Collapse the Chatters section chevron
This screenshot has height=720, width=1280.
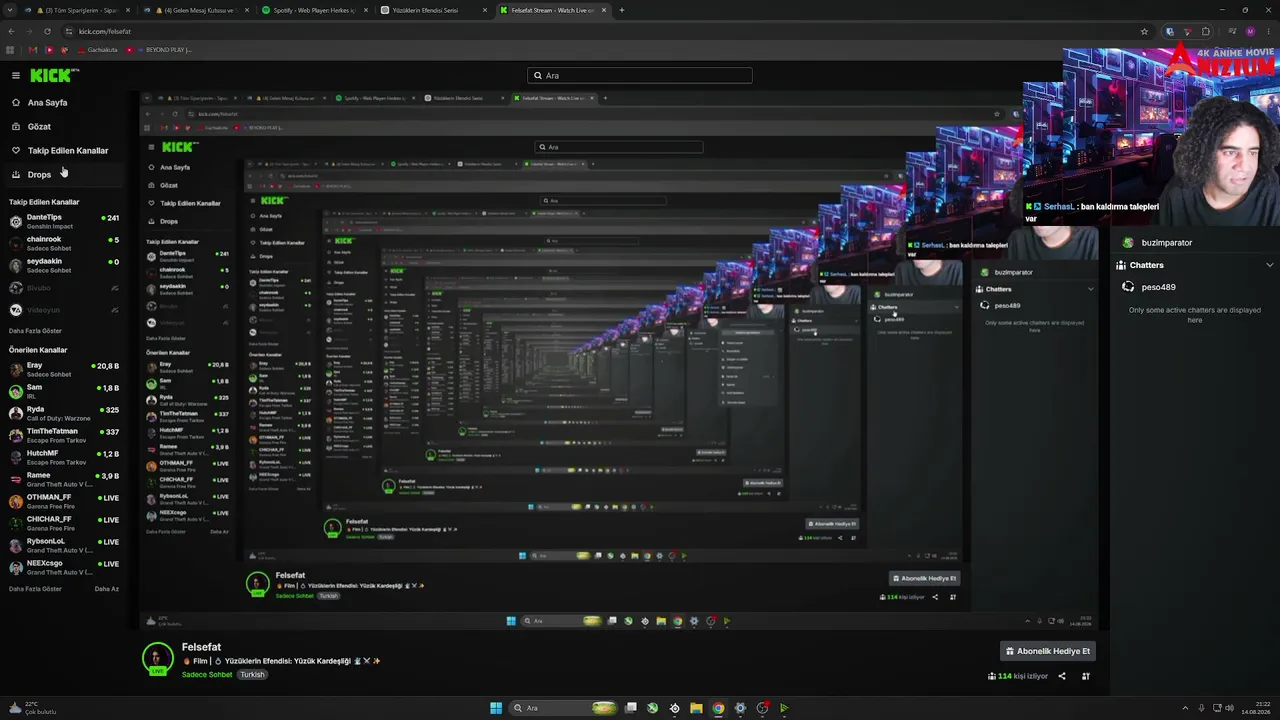click(x=1270, y=265)
